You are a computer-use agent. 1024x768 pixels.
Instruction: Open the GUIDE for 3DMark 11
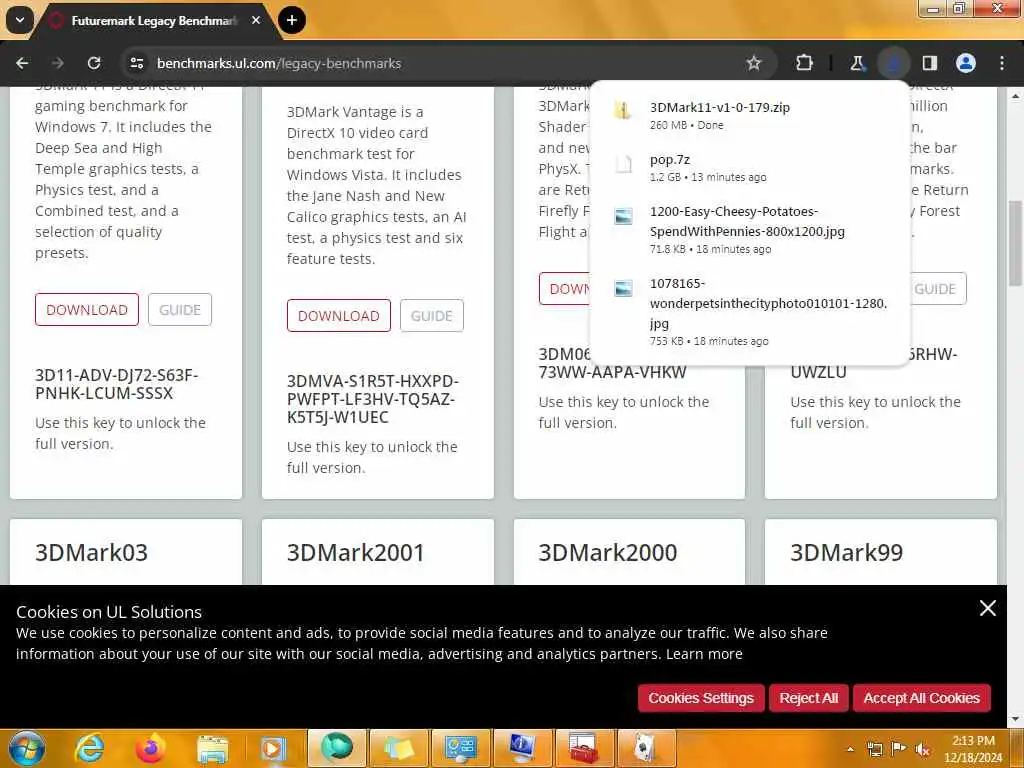(180, 310)
